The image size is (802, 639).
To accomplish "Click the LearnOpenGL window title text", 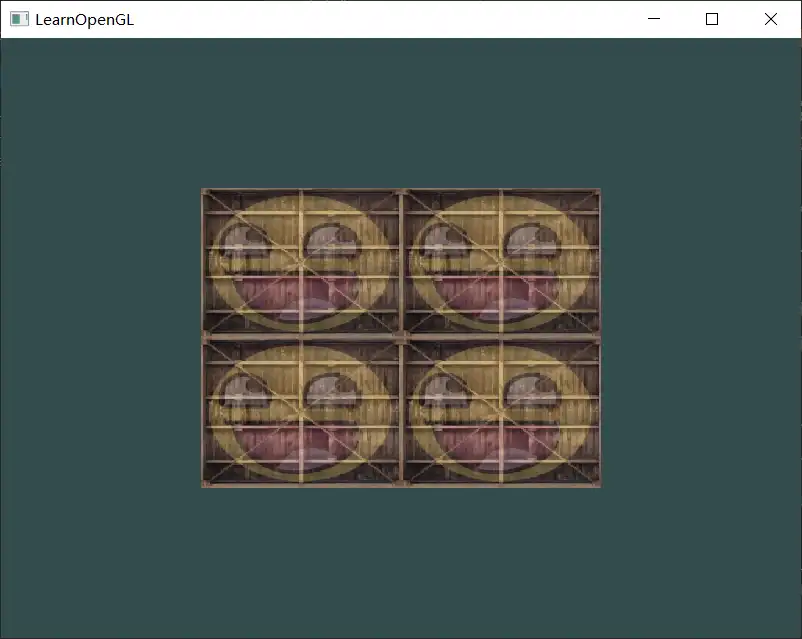I will (x=84, y=19).
